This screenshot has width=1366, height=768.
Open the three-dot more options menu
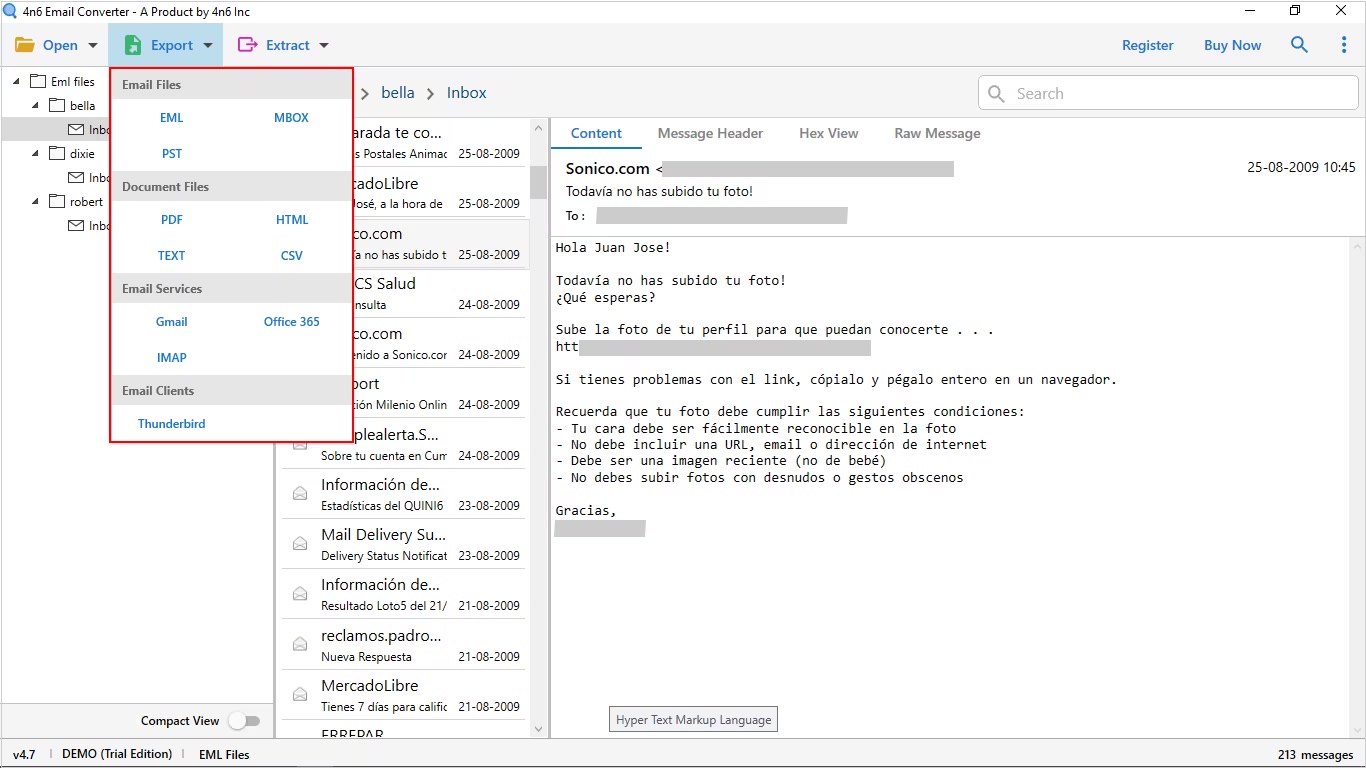(1344, 45)
